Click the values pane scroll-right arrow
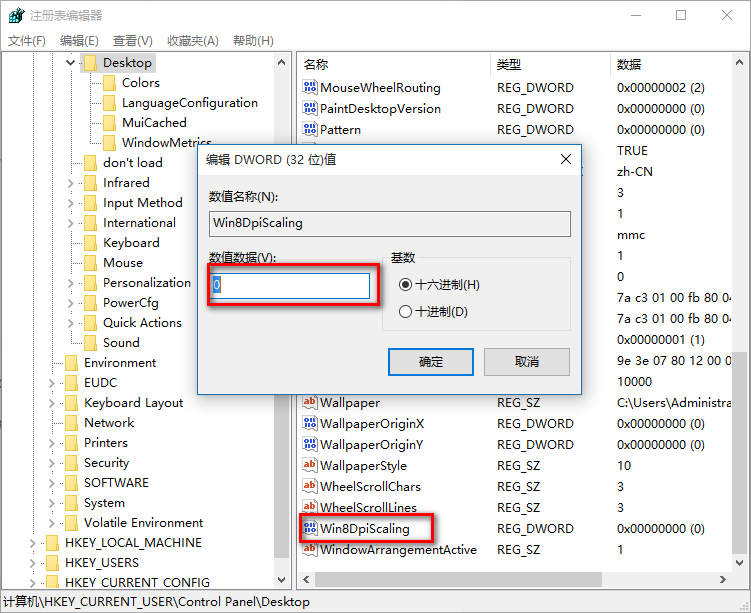Screen dimensions: 751x613 tap(723, 579)
